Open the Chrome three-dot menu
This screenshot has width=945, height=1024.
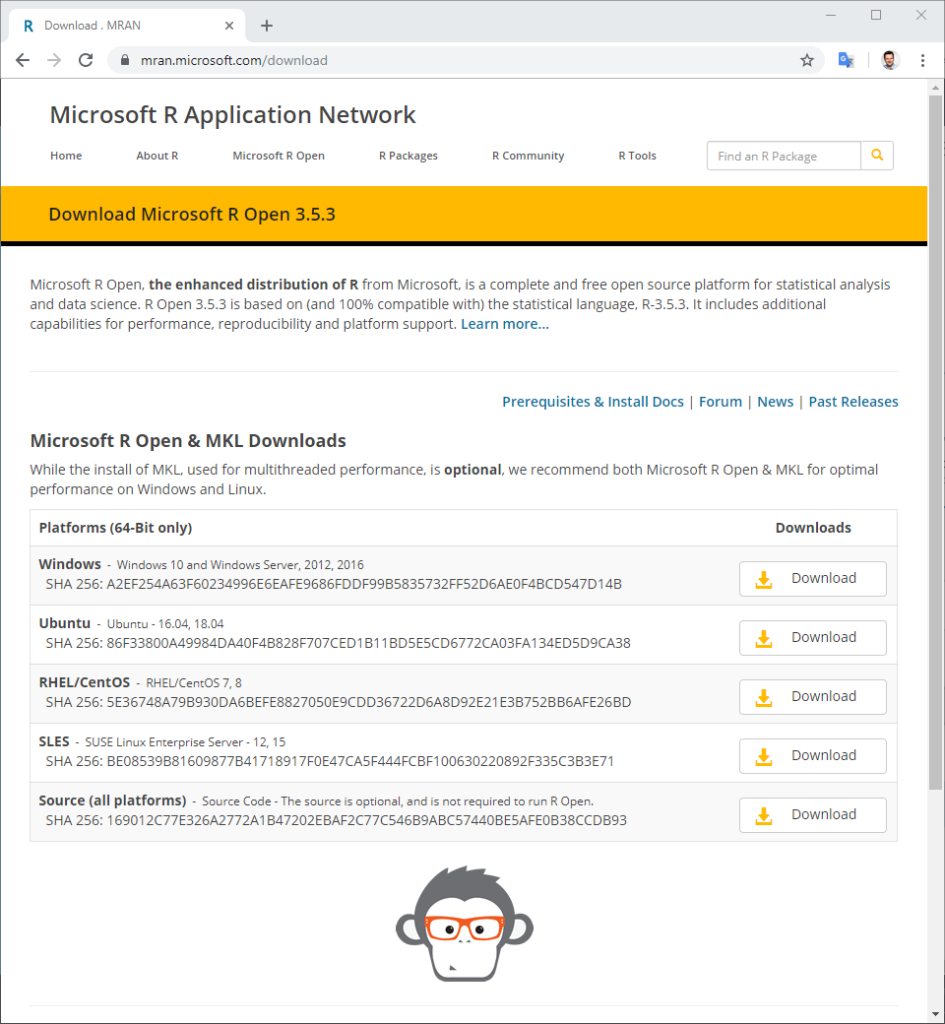click(923, 61)
